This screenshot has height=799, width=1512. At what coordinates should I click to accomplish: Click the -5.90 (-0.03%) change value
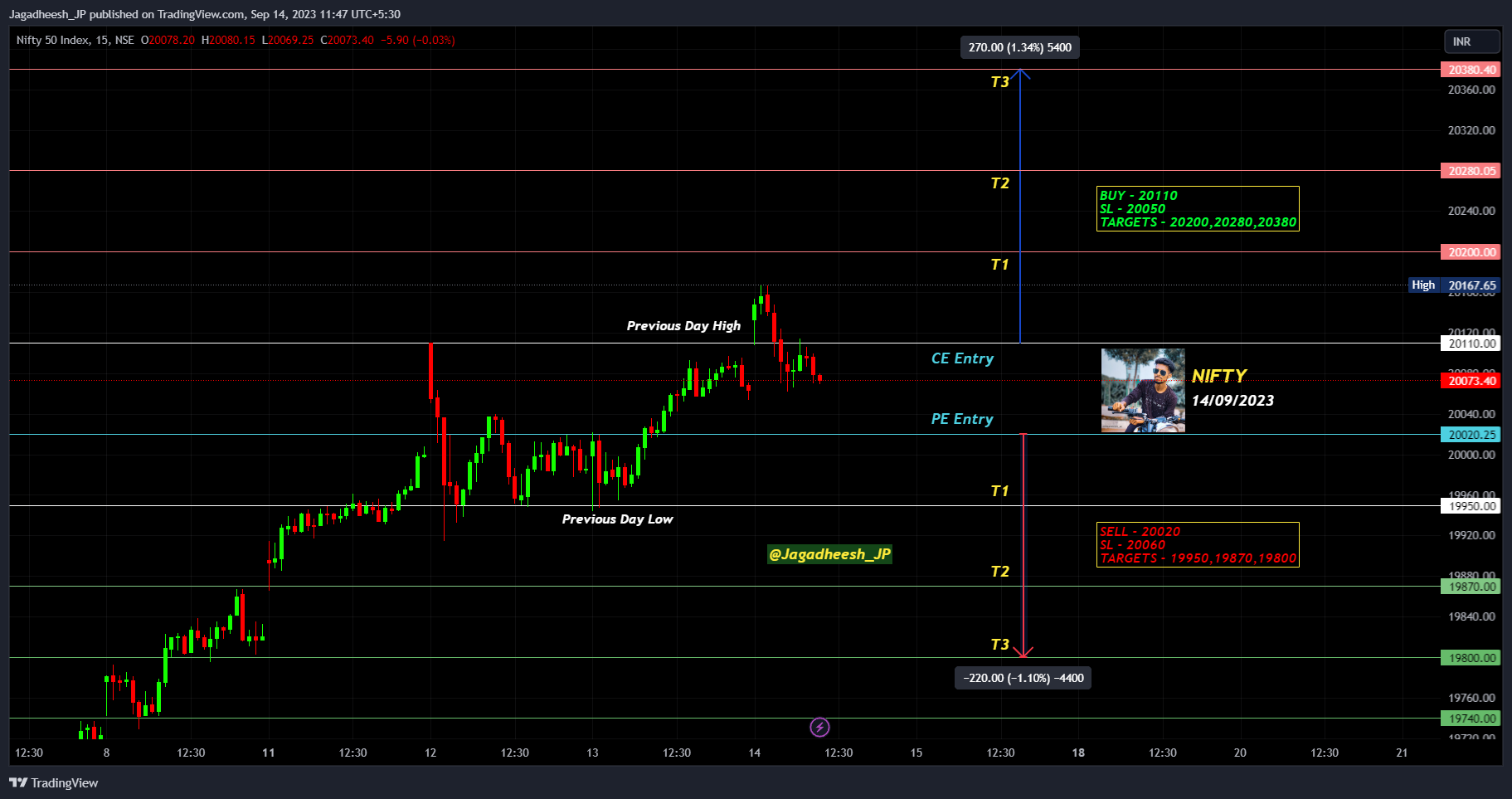tap(418, 40)
